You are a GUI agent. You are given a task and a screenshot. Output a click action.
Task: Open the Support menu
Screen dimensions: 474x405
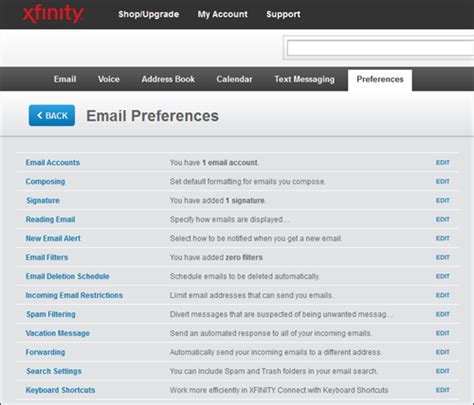[x=283, y=14]
